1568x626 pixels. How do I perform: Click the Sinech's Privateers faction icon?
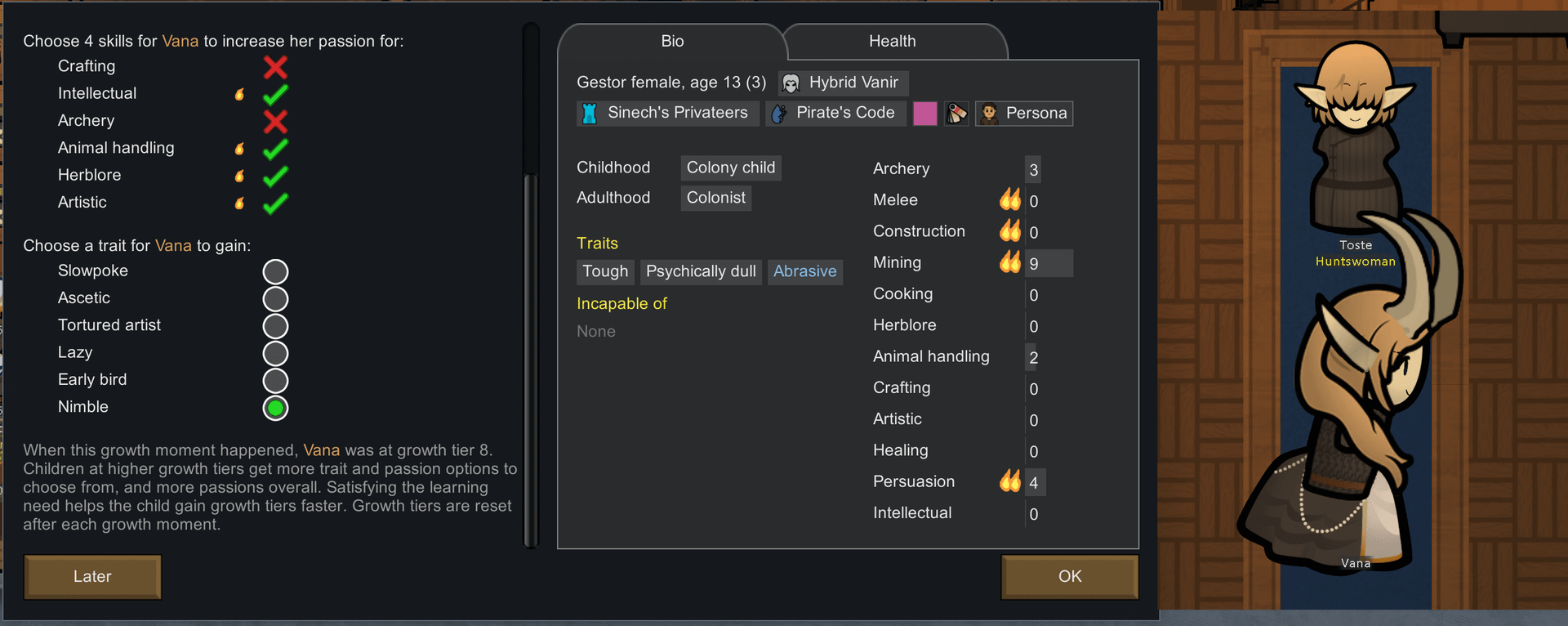click(x=589, y=114)
